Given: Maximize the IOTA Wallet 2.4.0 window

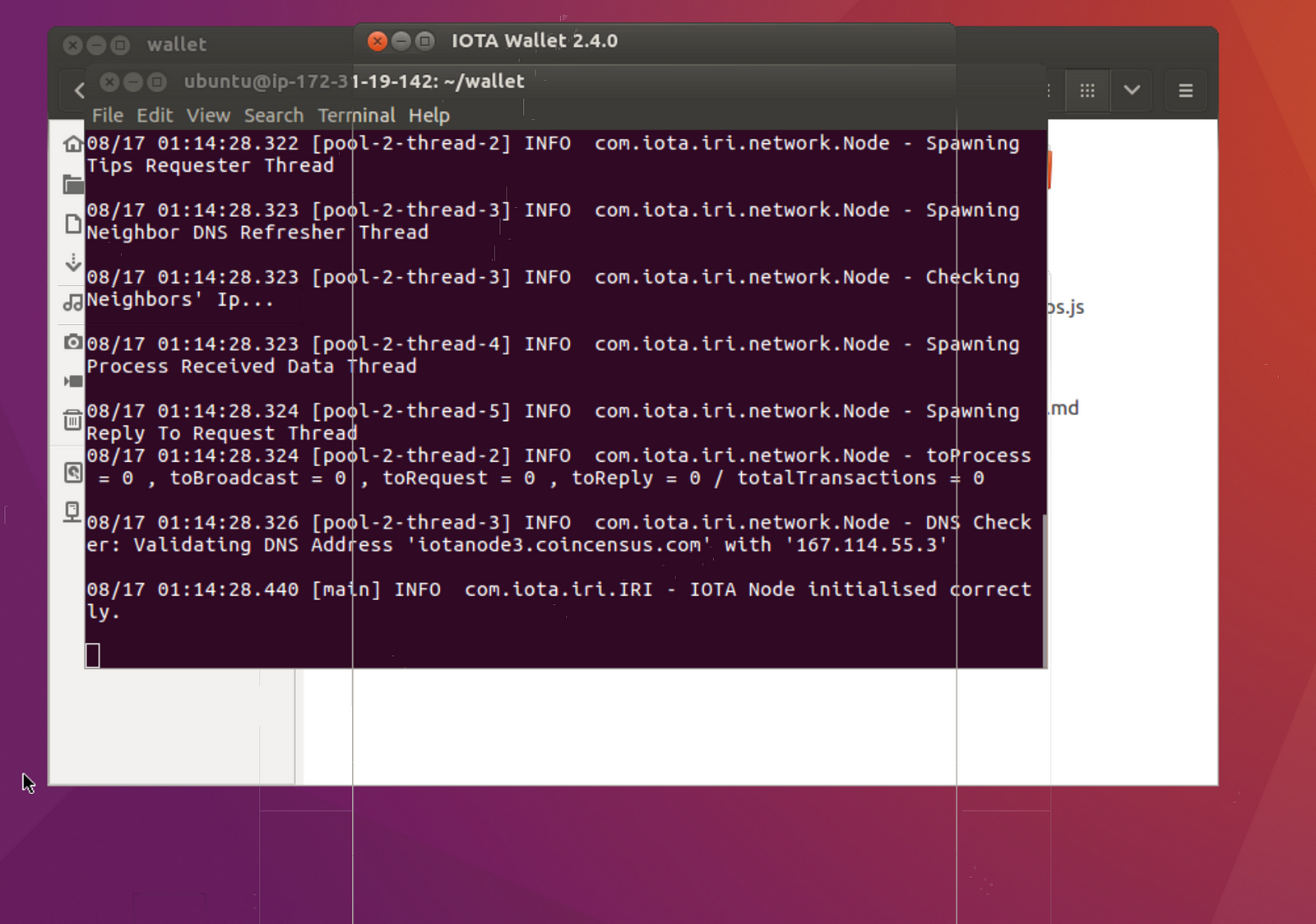Looking at the screenshot, I should pyautogui.click(x=424, y=41).
